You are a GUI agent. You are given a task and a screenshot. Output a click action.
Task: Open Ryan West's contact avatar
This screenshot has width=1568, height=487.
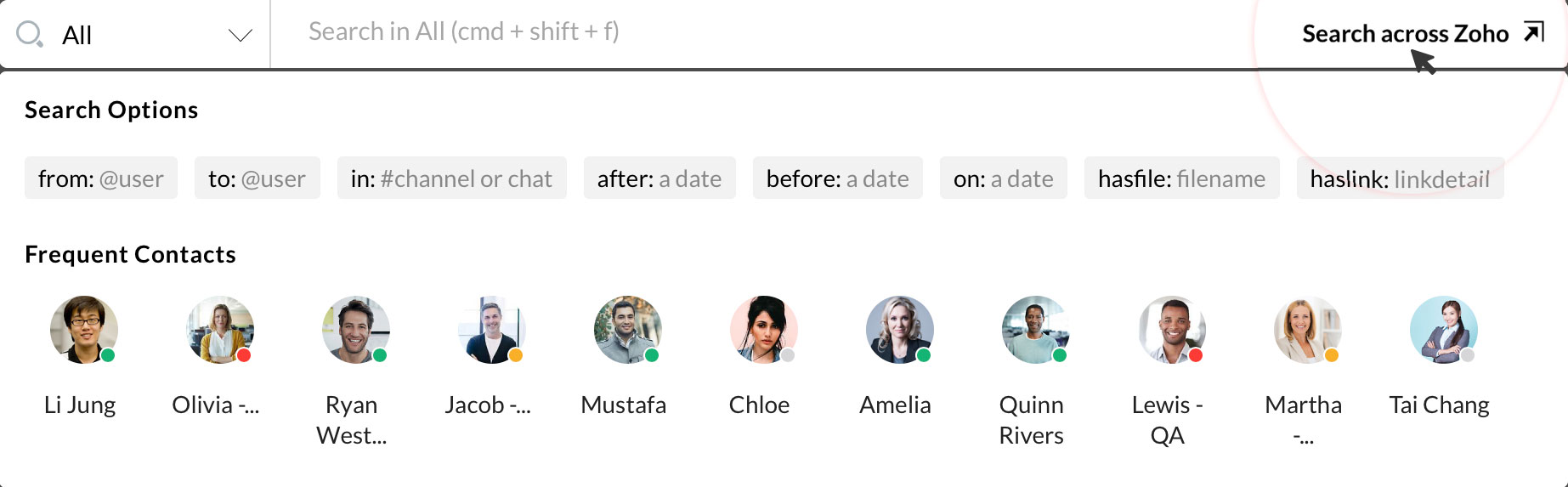click(x=355, y=330)
